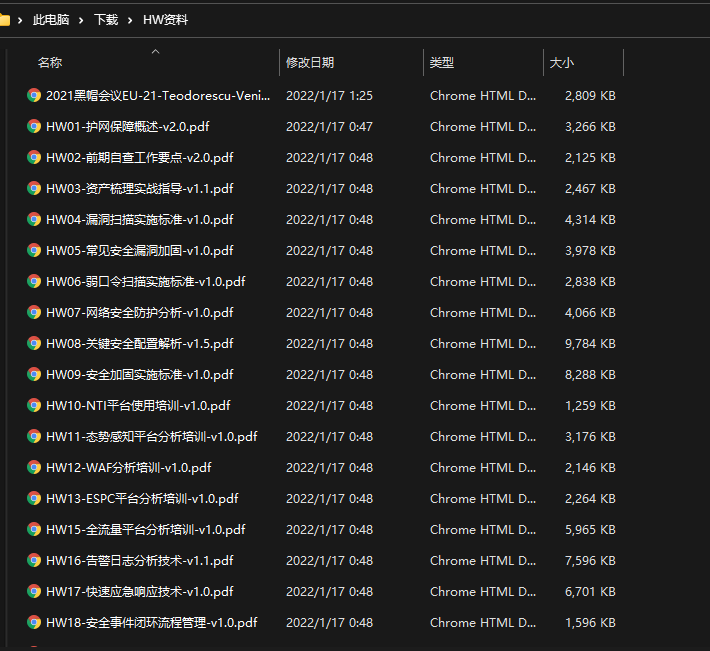The width and height of the screenshot is (710, 651).
Task: Sort by 类型 column header
Action: [442, 62]
